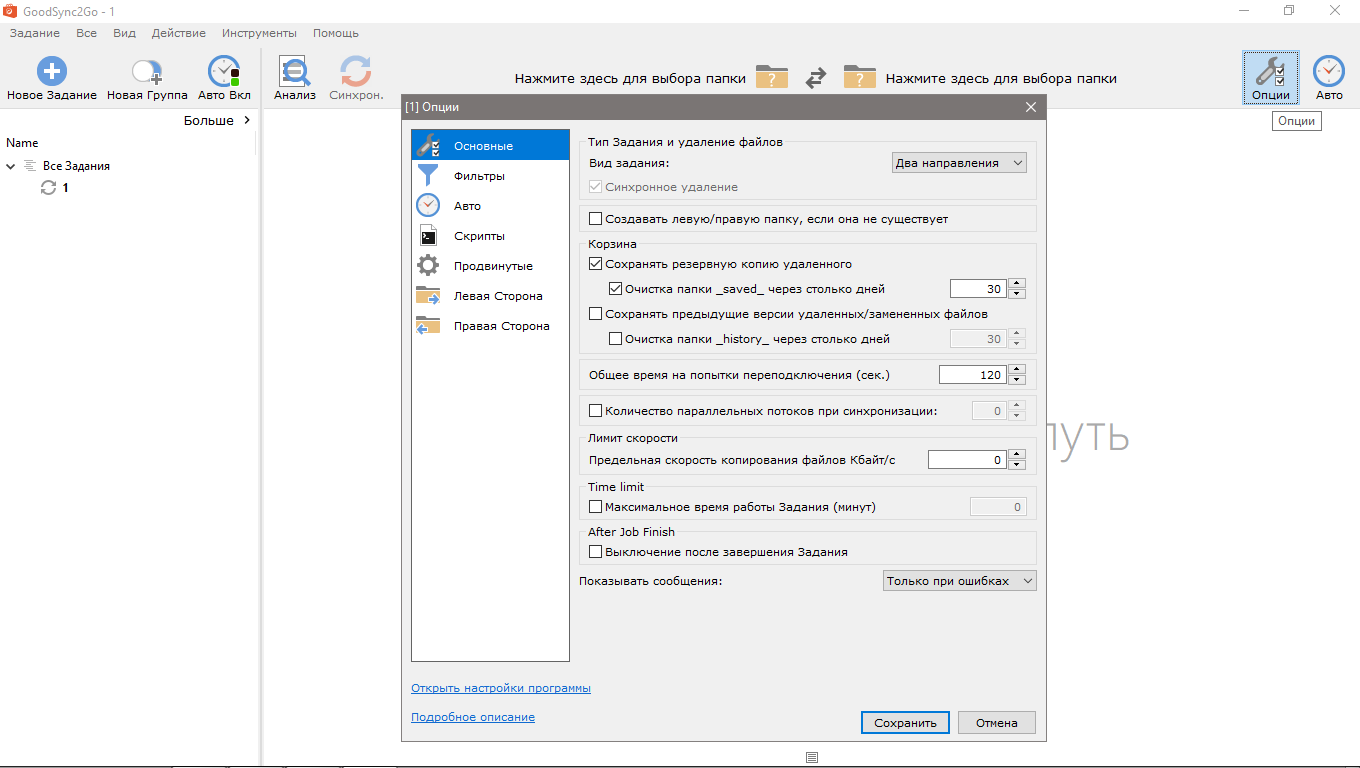
Task: Open the Вид задания dropdown
Action: pos(959,163)
